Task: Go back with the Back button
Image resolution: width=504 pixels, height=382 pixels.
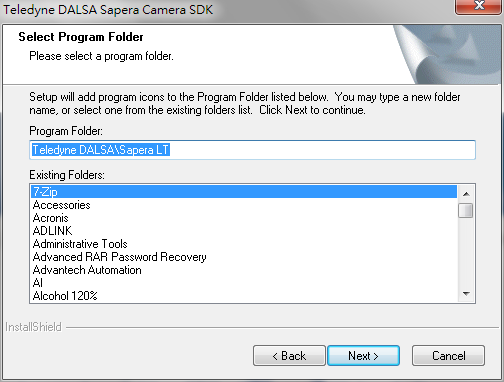Action: (x=289, y=355)
